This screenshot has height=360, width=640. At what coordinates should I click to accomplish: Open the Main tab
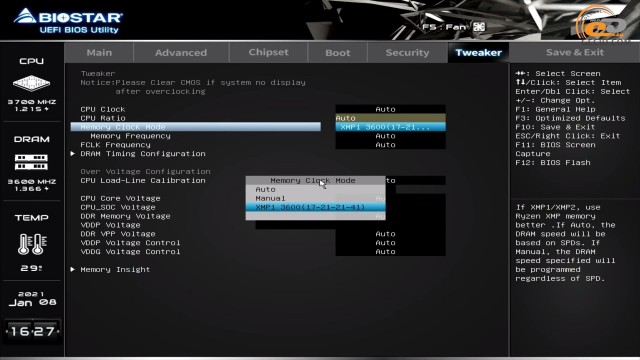click(x=99, y=53)
